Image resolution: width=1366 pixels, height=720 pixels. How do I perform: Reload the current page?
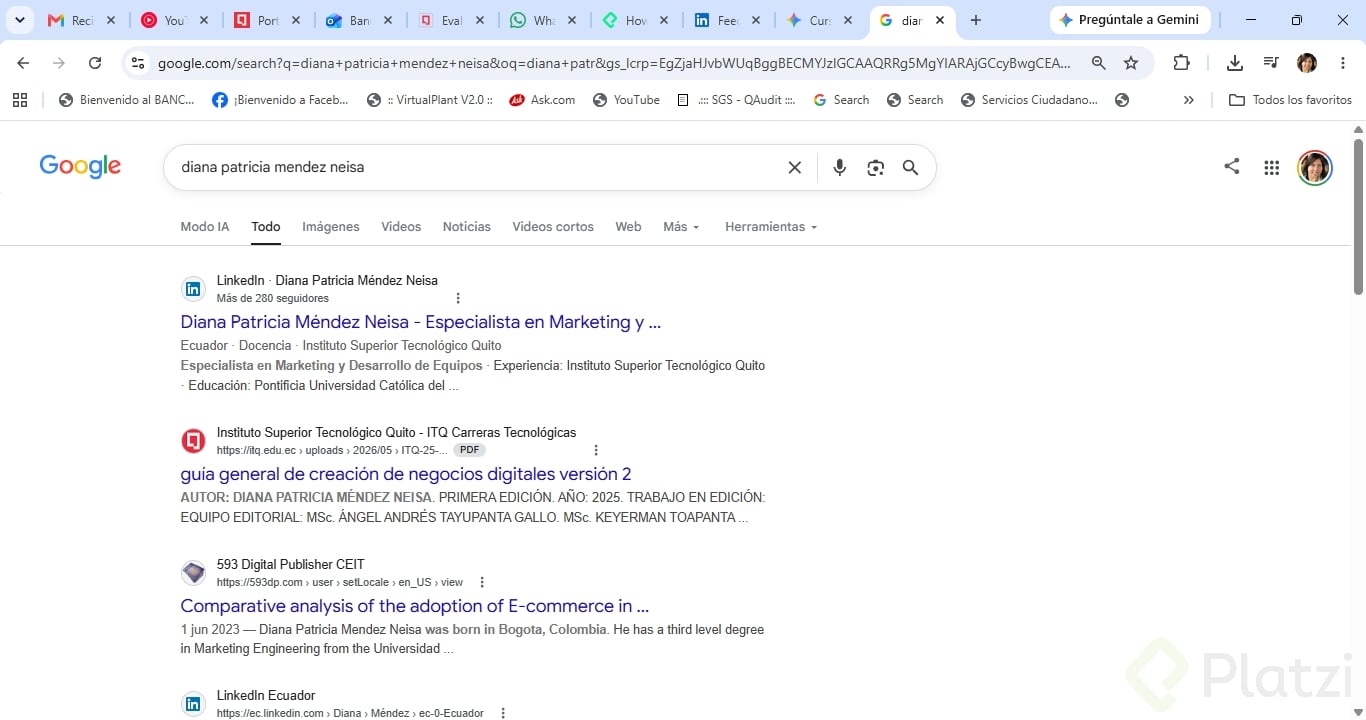tap(95, 63)
